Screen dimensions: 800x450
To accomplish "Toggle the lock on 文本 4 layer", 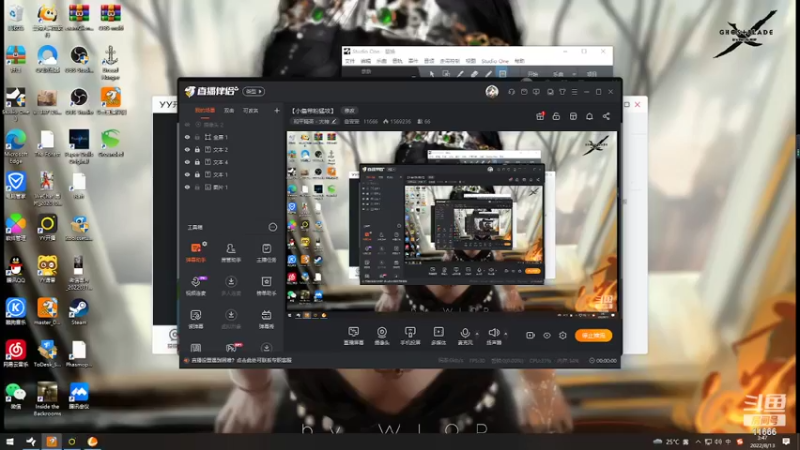I will [197, 162].
